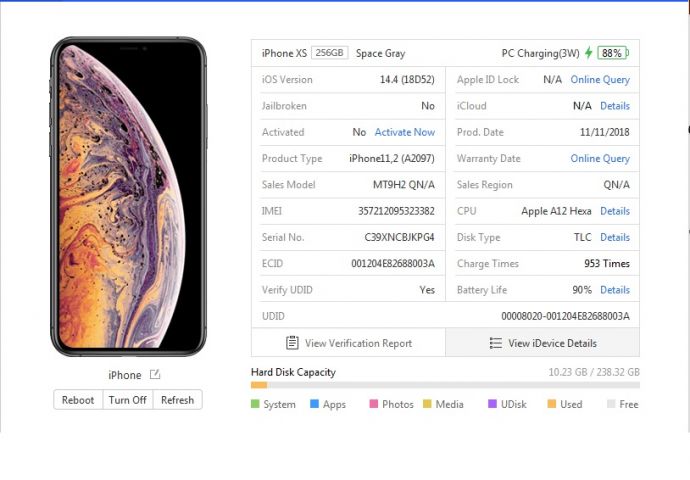Click the iPhone device name label
This screenshot has width=690, height=480.
(x=125, y=375)
